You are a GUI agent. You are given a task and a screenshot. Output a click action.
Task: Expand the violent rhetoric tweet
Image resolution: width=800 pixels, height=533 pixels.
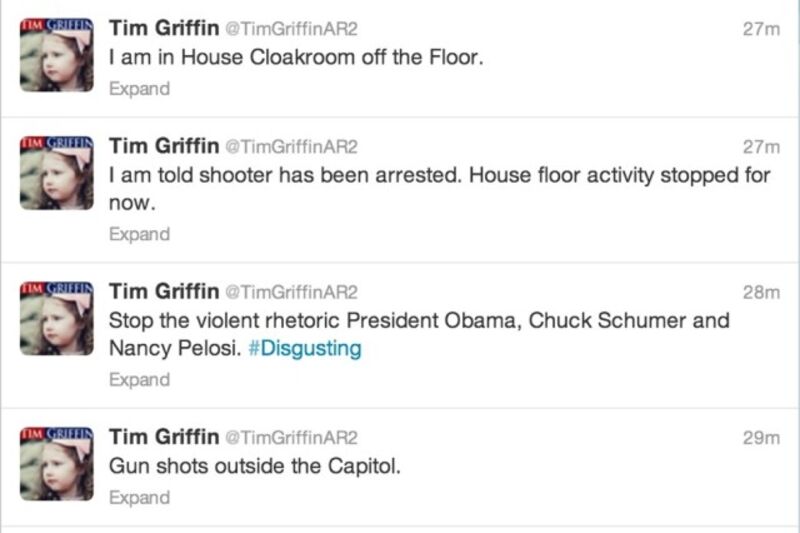click(x=139, y=380)
